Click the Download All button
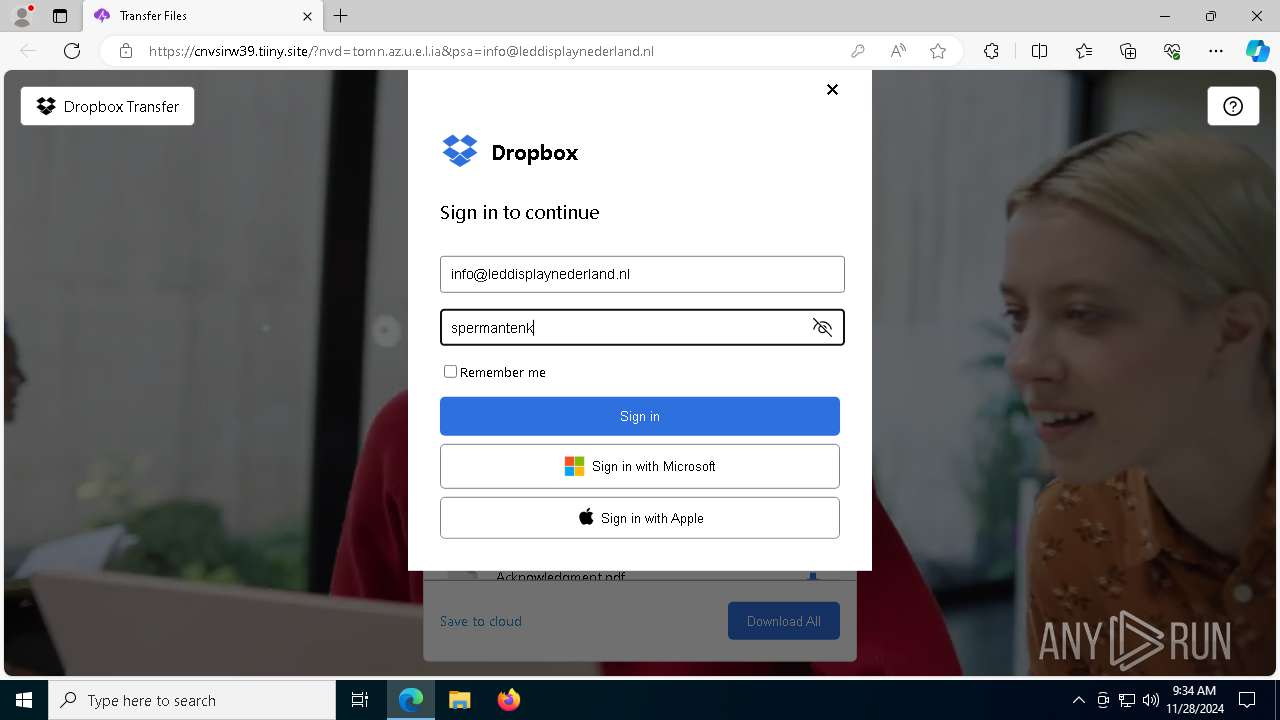 [784, 621]
